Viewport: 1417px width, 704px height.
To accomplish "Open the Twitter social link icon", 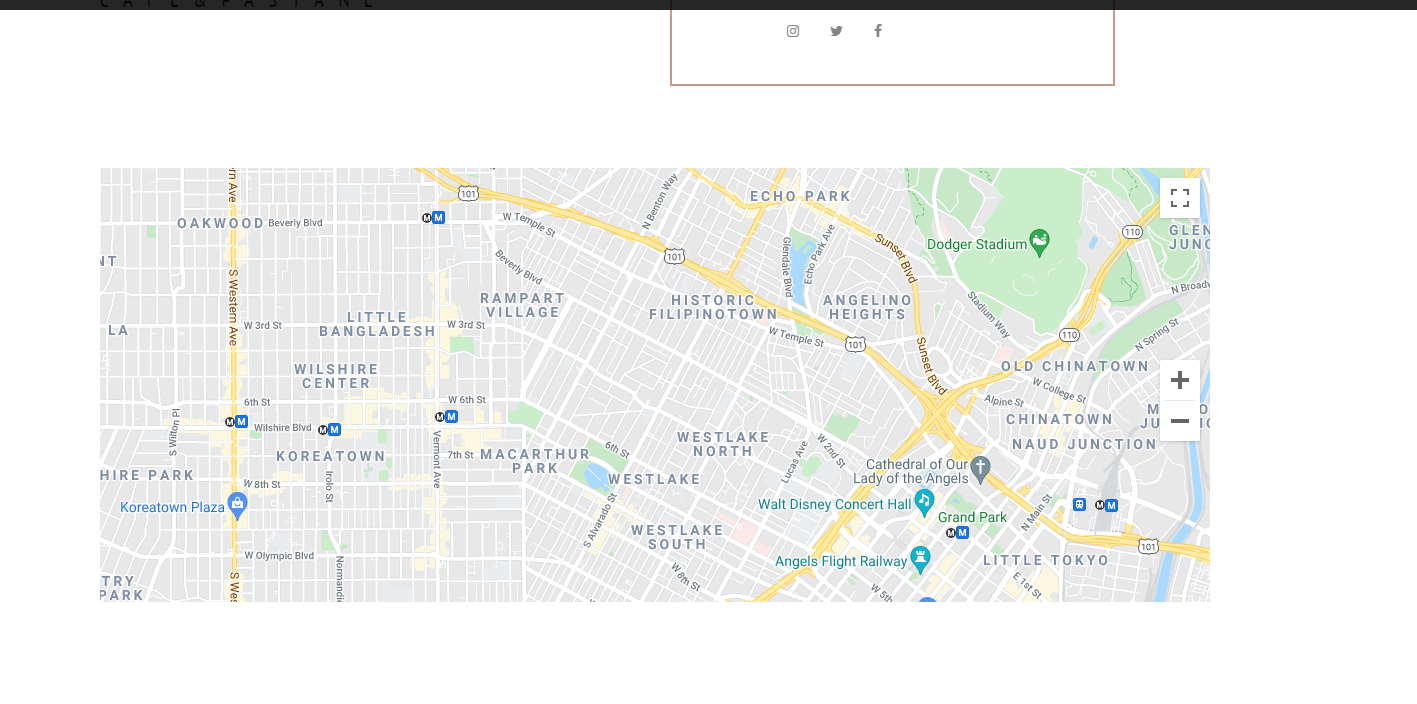I will point(836,31).
